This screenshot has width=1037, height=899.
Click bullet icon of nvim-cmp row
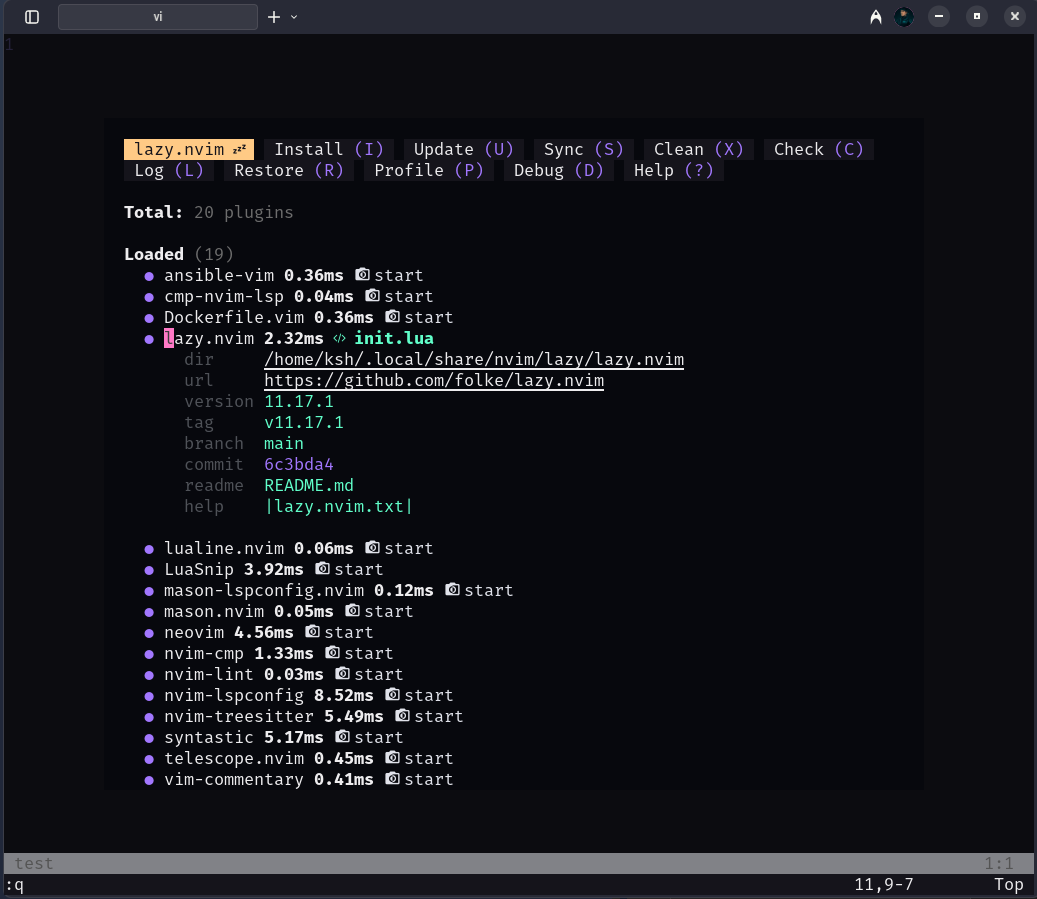tap(149, 654)
